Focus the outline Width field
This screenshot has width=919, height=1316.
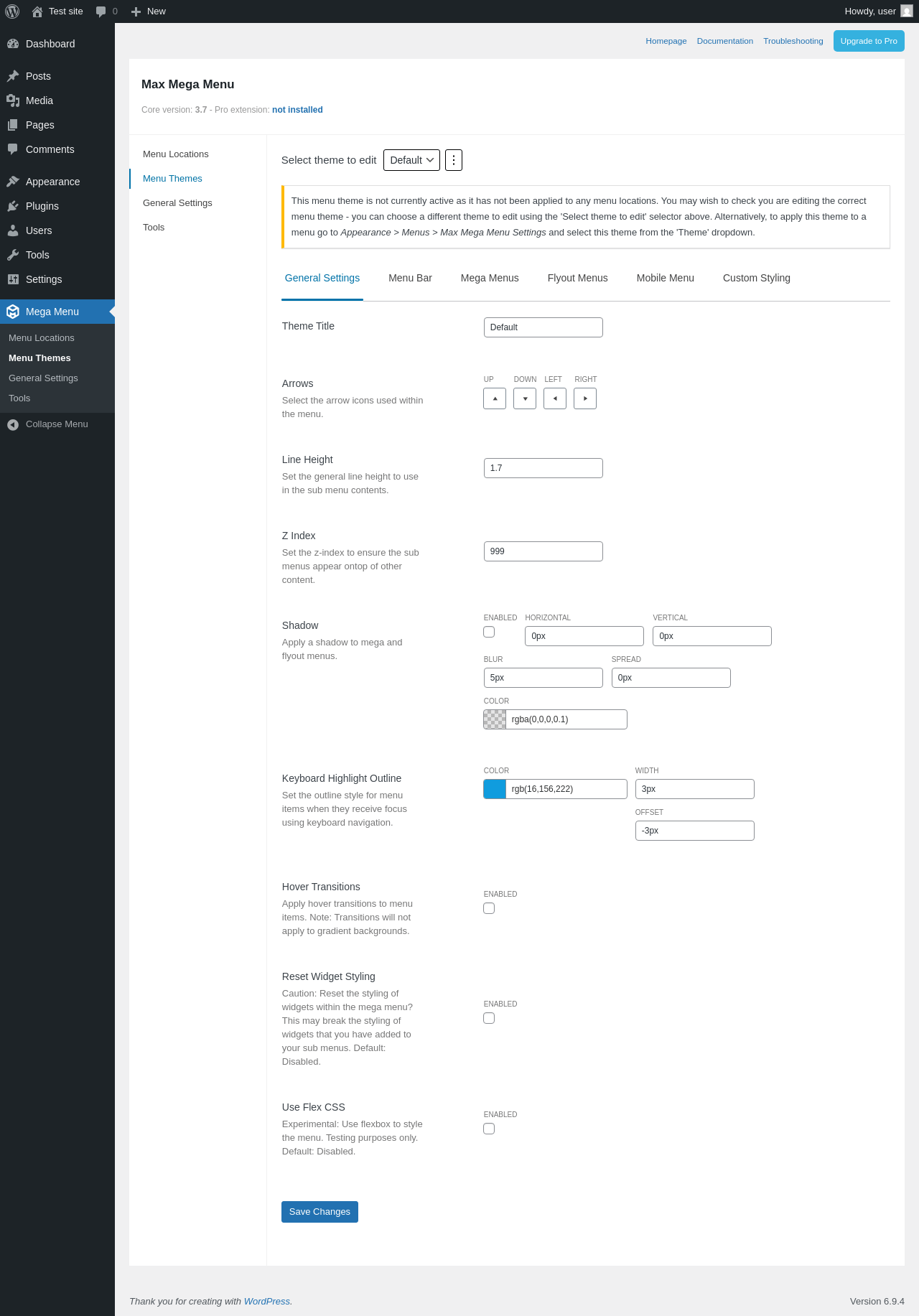point(695,789)
